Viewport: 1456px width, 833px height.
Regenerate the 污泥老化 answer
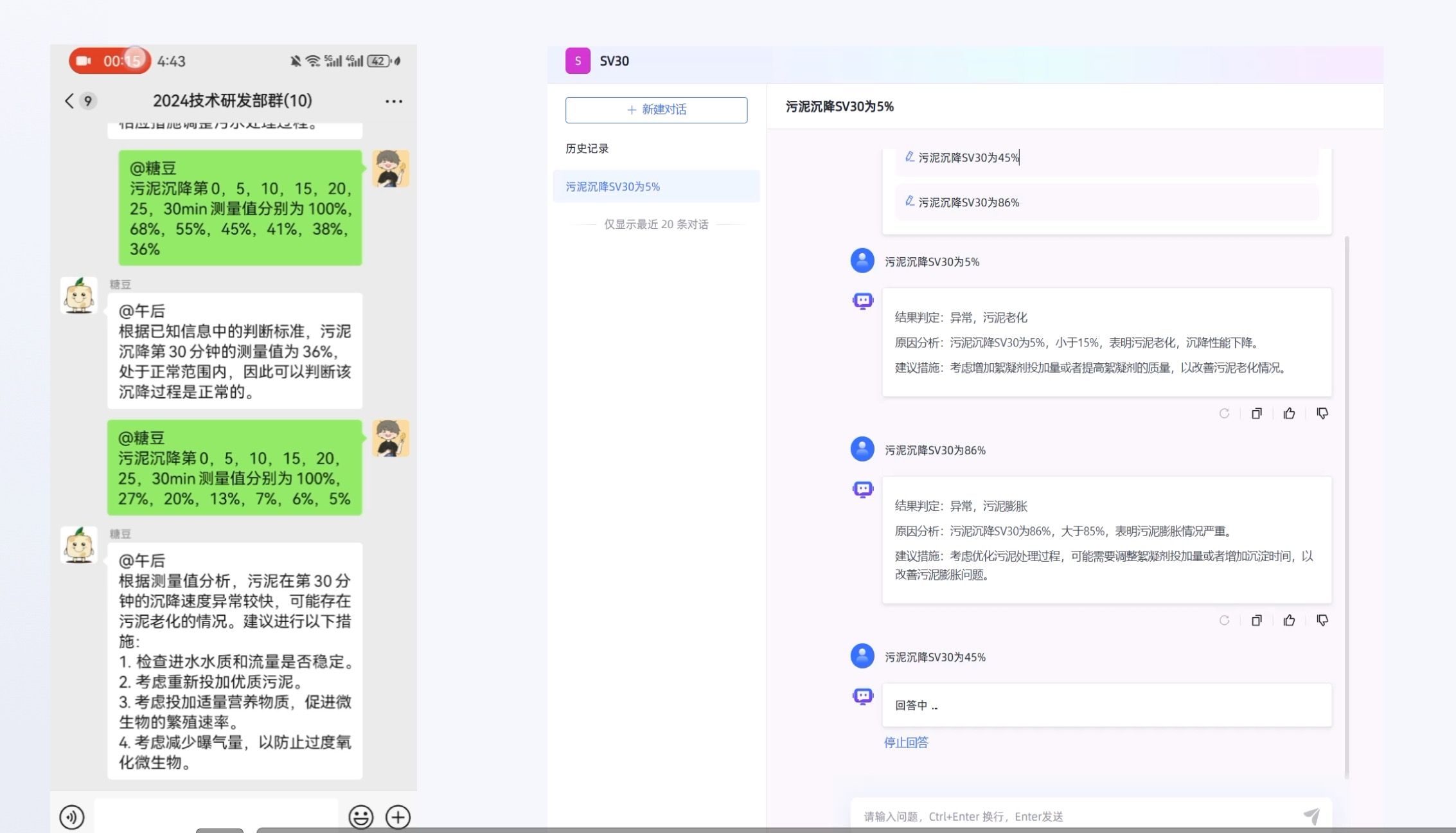1224,413
